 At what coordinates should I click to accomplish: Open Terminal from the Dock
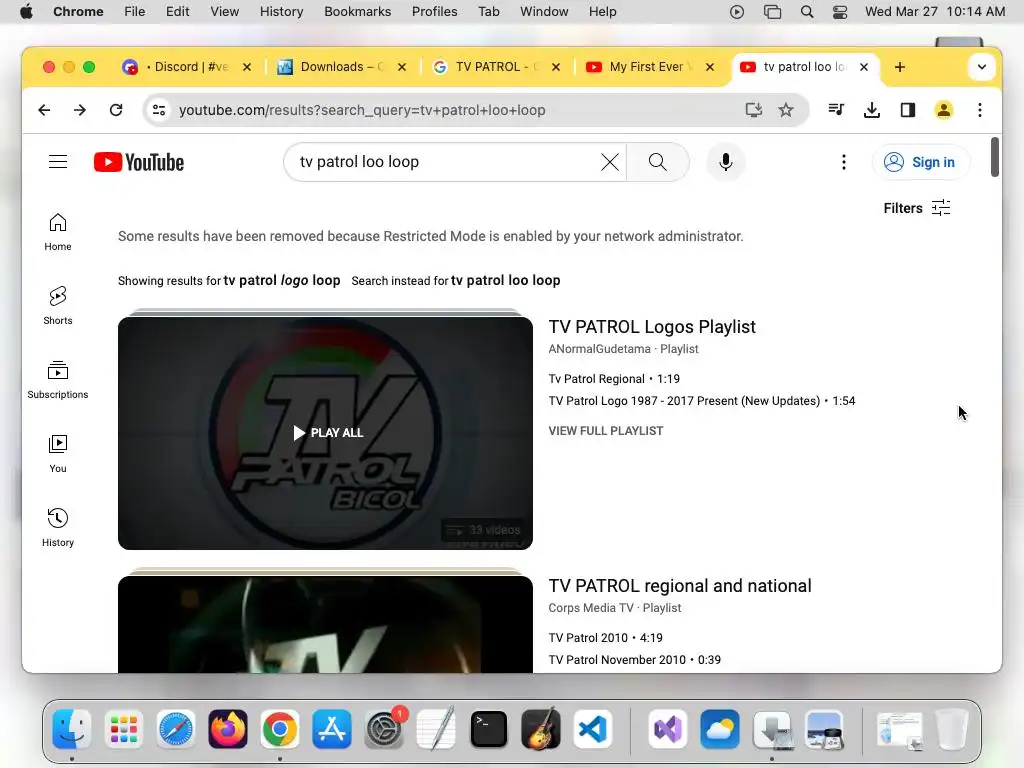(x=488, y=729)
